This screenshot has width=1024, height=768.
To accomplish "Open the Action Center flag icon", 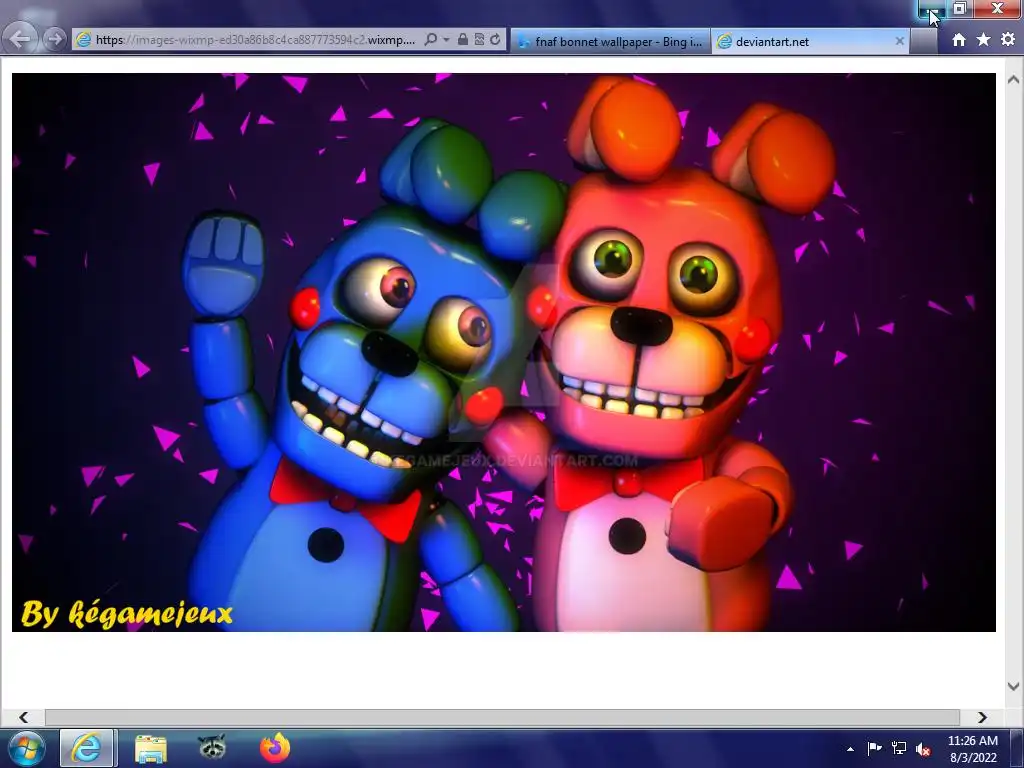I will coord(874,748).
